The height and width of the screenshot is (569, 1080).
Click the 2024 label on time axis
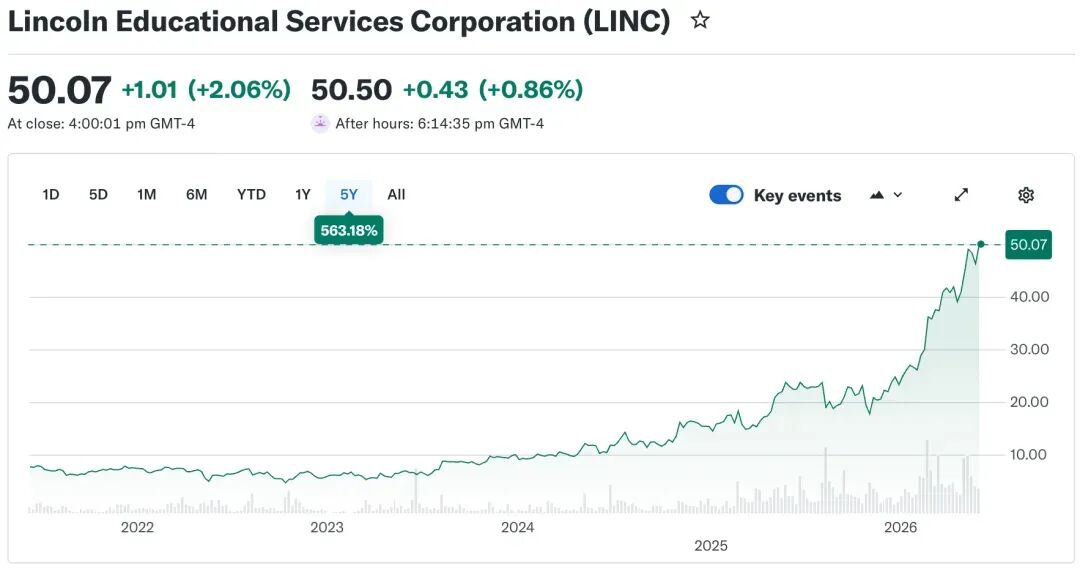517,527
